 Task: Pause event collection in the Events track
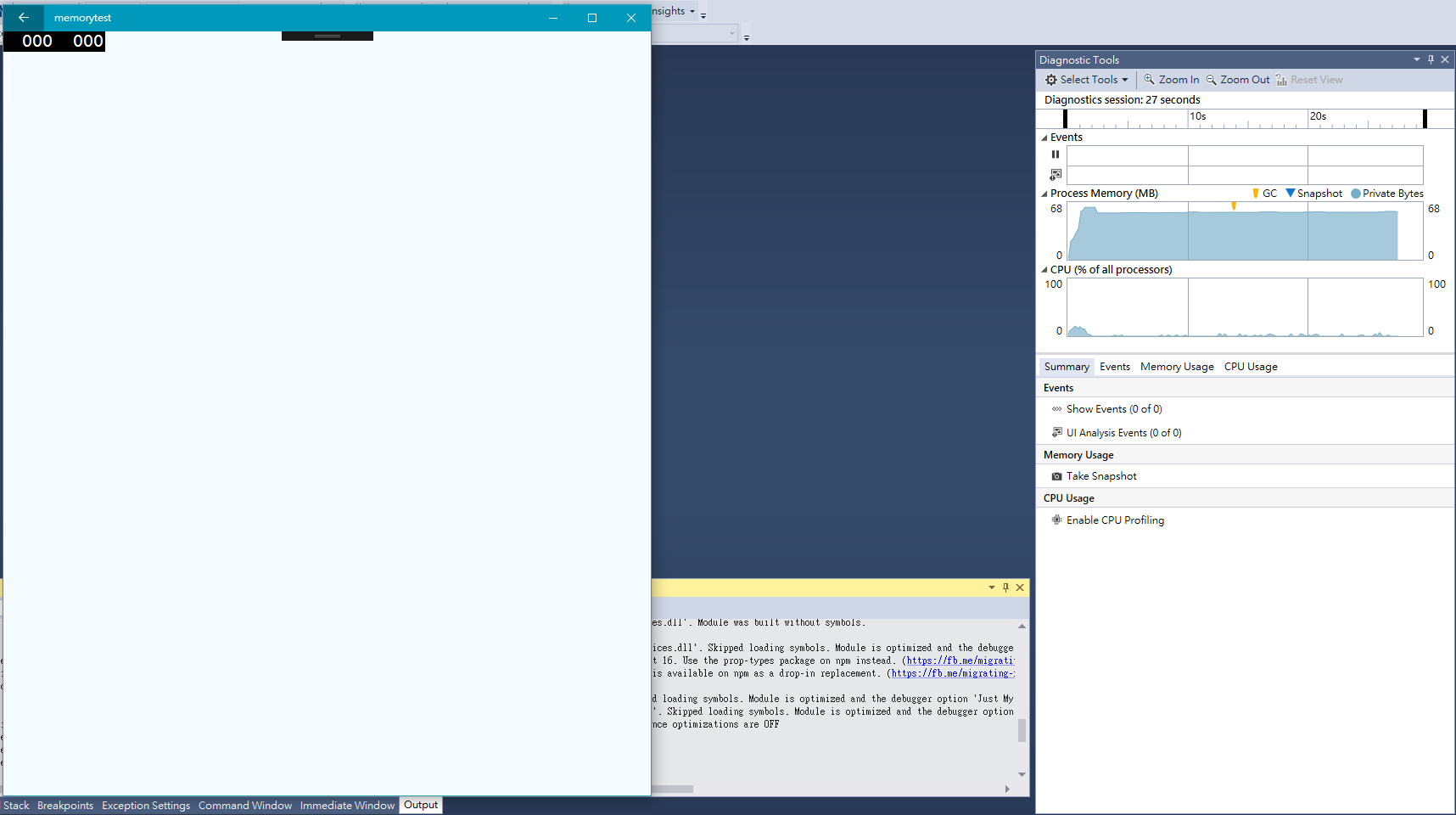coord(1056,155)
